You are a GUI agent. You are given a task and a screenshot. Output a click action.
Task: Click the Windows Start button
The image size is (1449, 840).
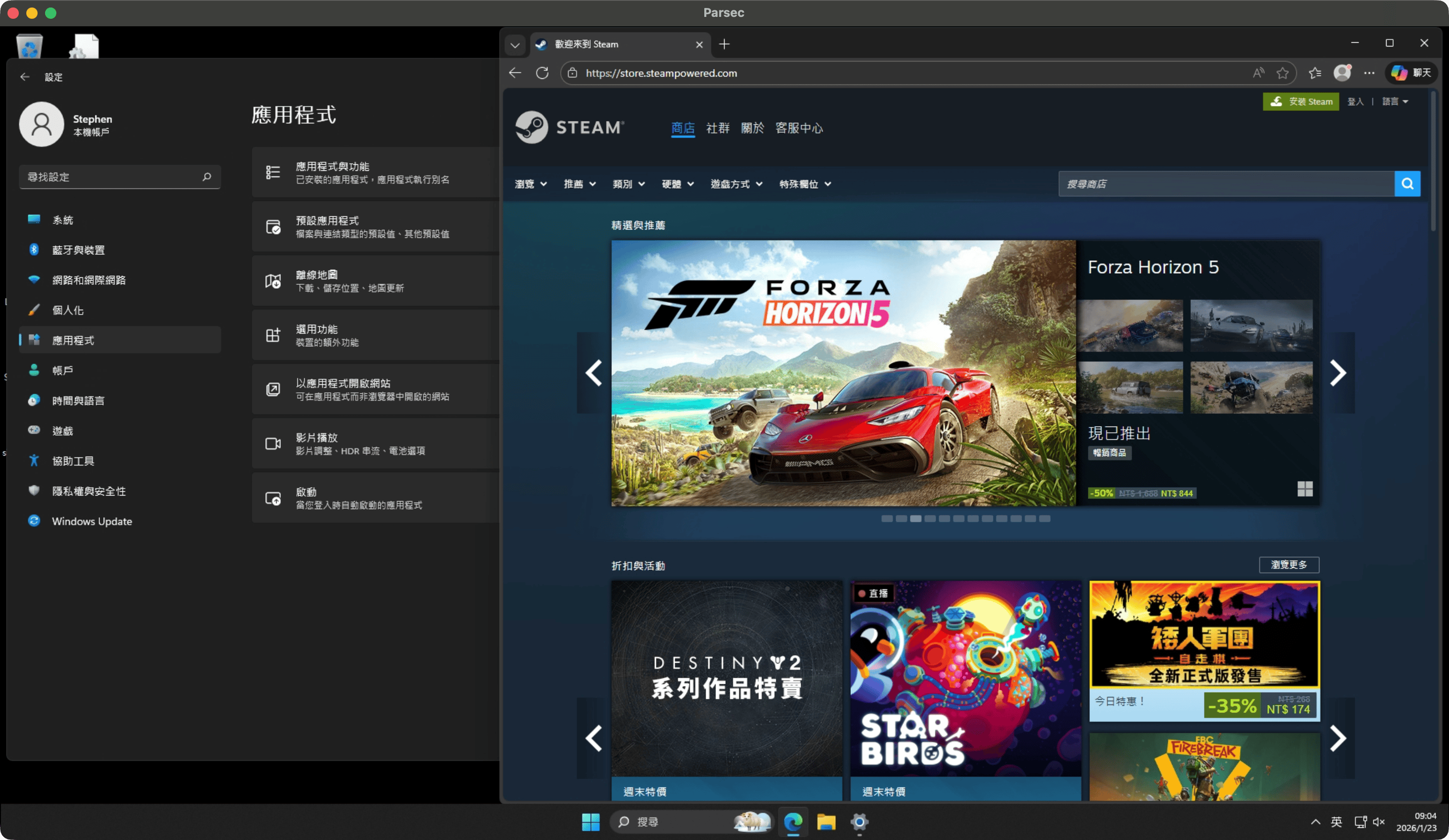(591, 822)
